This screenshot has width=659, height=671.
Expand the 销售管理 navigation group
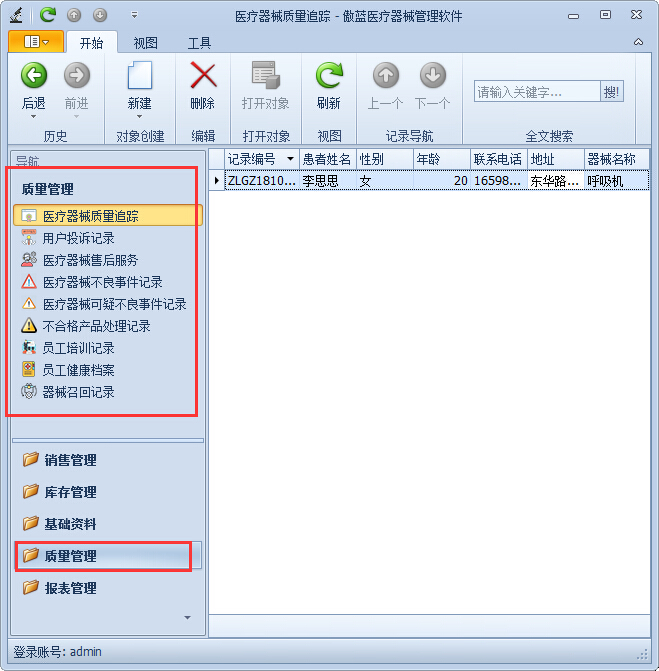point(70,460)
